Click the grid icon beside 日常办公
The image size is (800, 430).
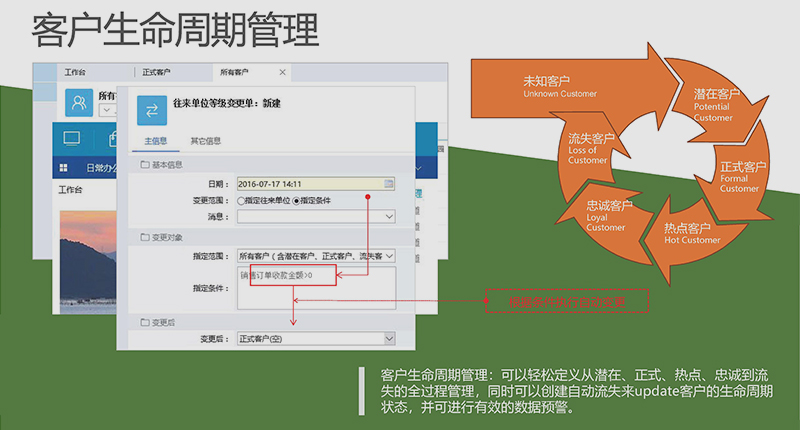pyautogui.click(x=64, y=167)
